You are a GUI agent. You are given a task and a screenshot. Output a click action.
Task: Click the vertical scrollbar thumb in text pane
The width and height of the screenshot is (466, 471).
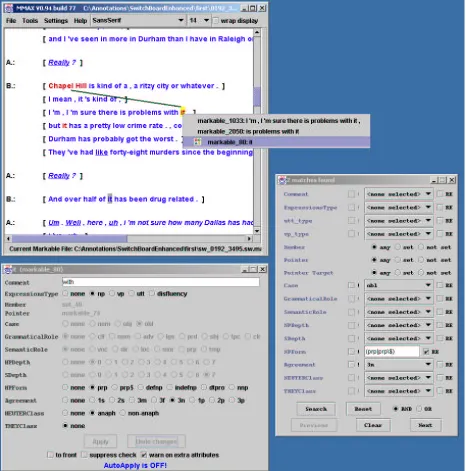click(257, 97)
